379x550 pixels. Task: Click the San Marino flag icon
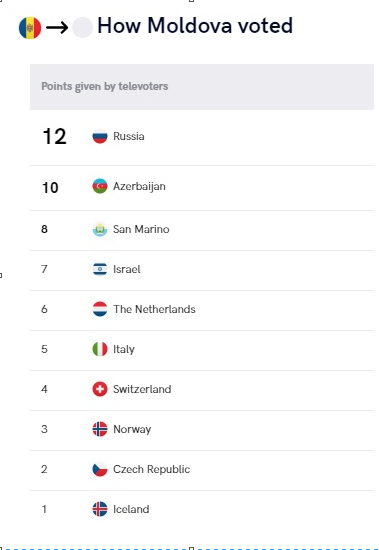100,229
